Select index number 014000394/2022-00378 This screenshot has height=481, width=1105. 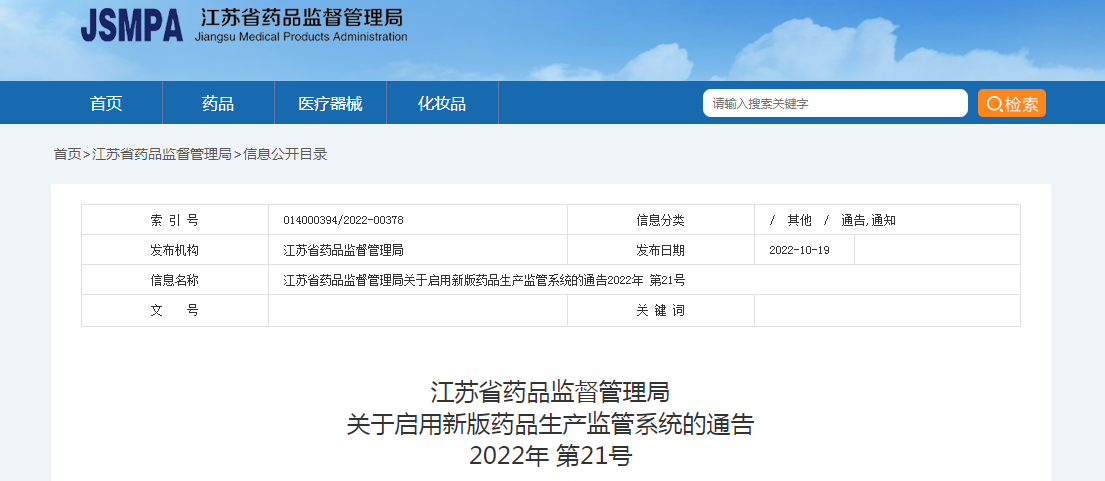coord(343,220)
